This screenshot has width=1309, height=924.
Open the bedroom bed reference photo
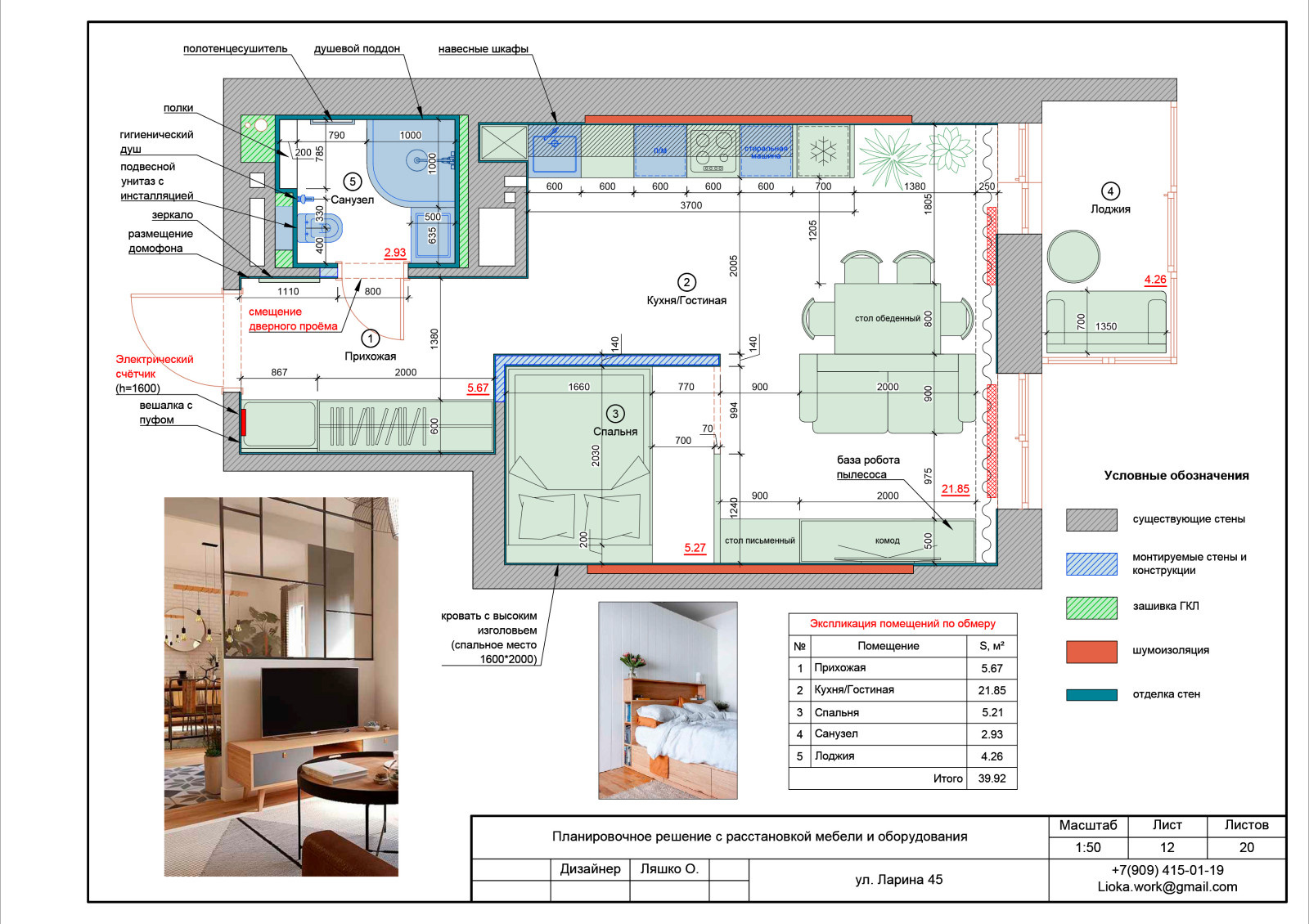(668, 701)
